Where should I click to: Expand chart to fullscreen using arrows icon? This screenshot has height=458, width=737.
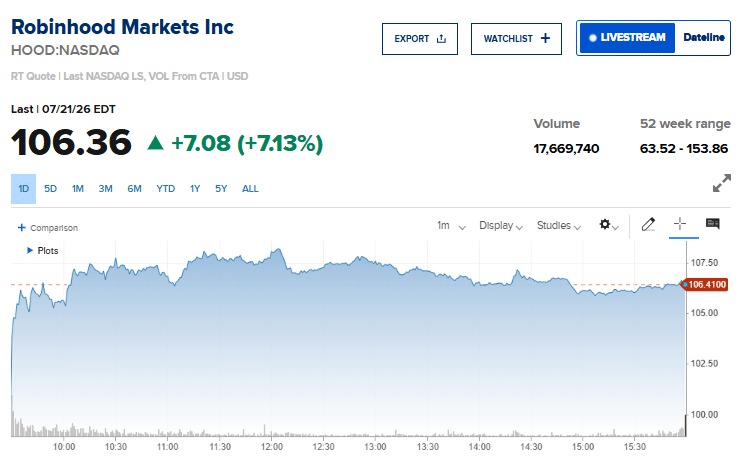721,183
